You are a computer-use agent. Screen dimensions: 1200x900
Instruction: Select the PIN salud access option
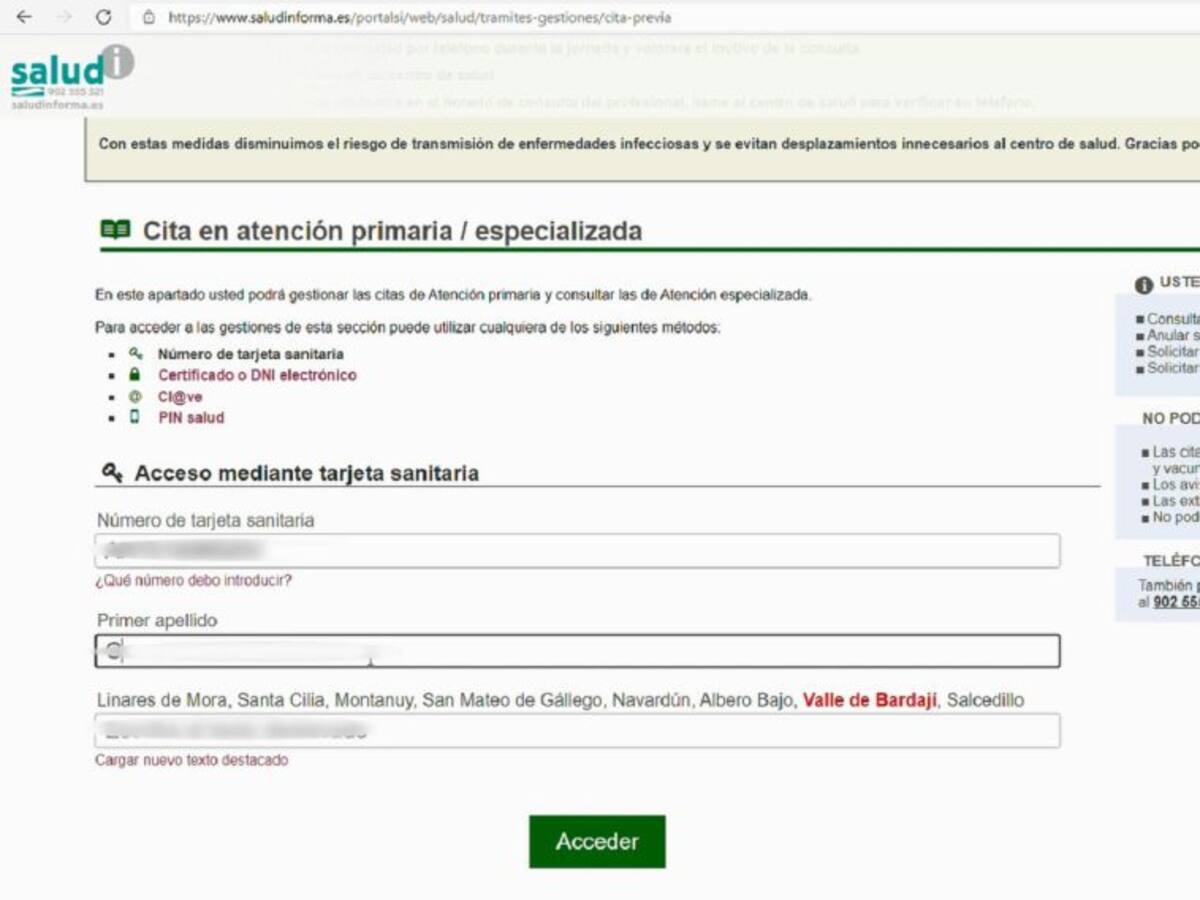(x=191, y=418)
